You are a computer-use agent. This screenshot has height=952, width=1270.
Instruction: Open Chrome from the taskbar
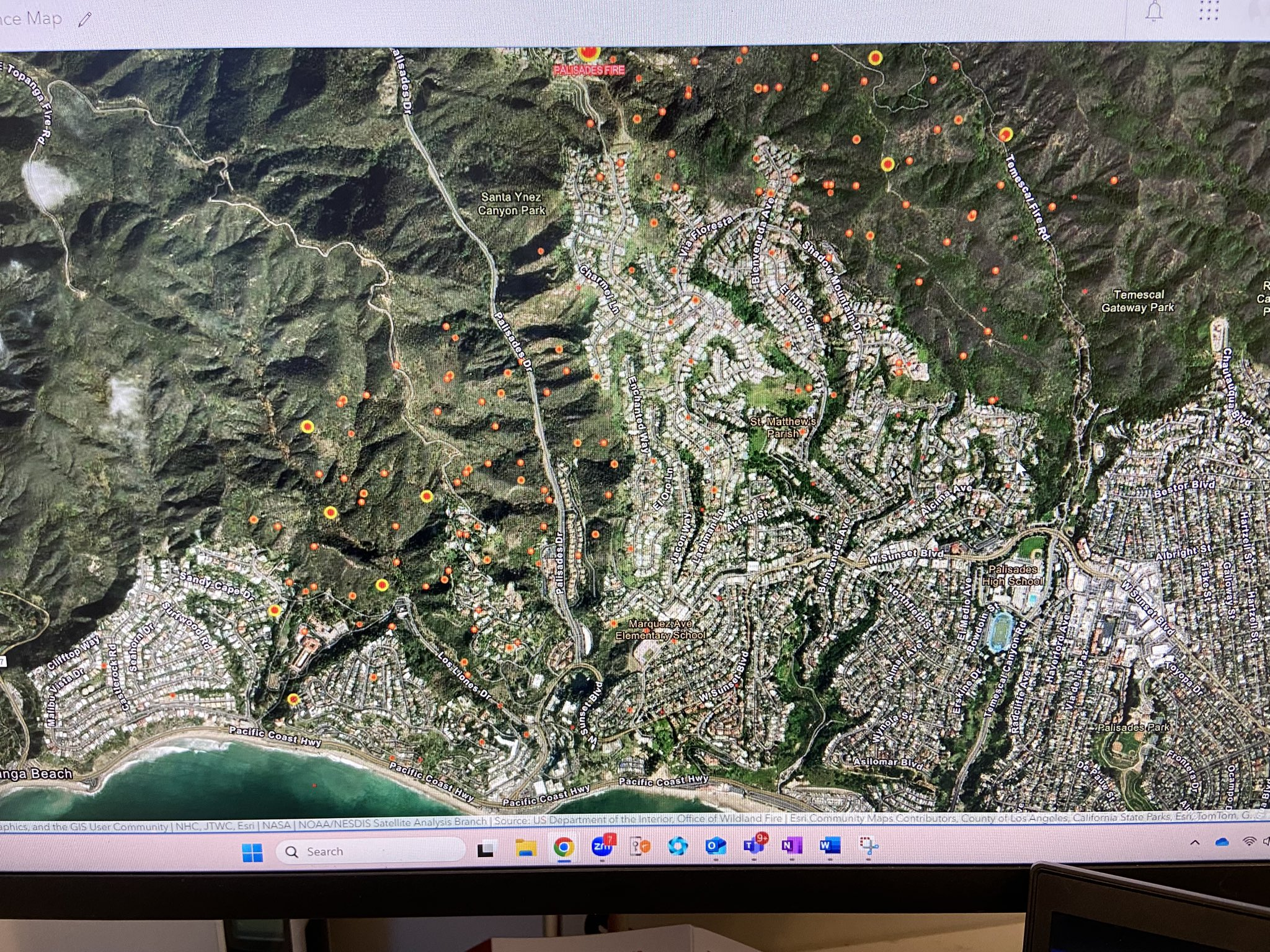[563, 847]
